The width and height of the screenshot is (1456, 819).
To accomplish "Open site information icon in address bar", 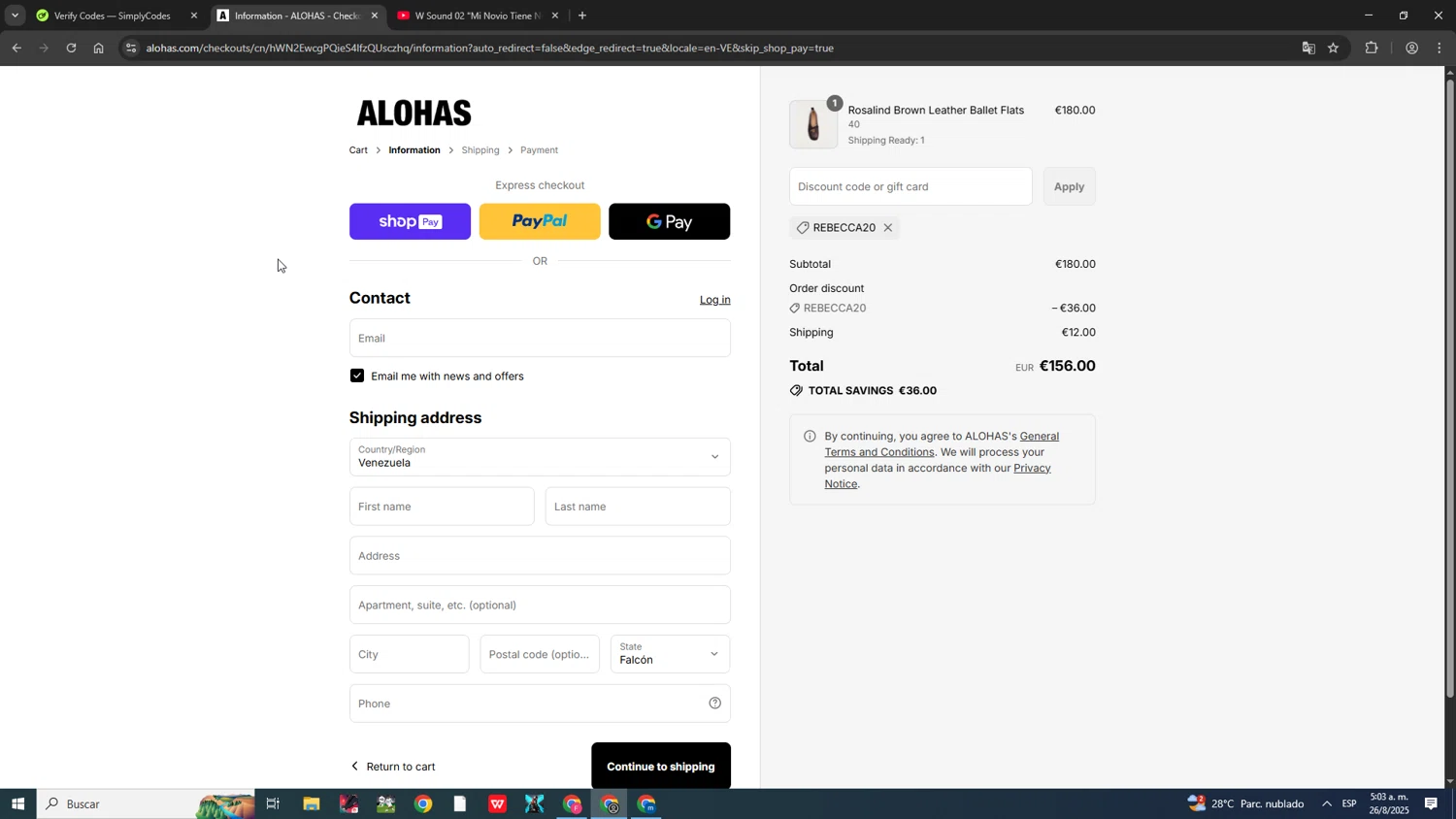I will (132, 48).
